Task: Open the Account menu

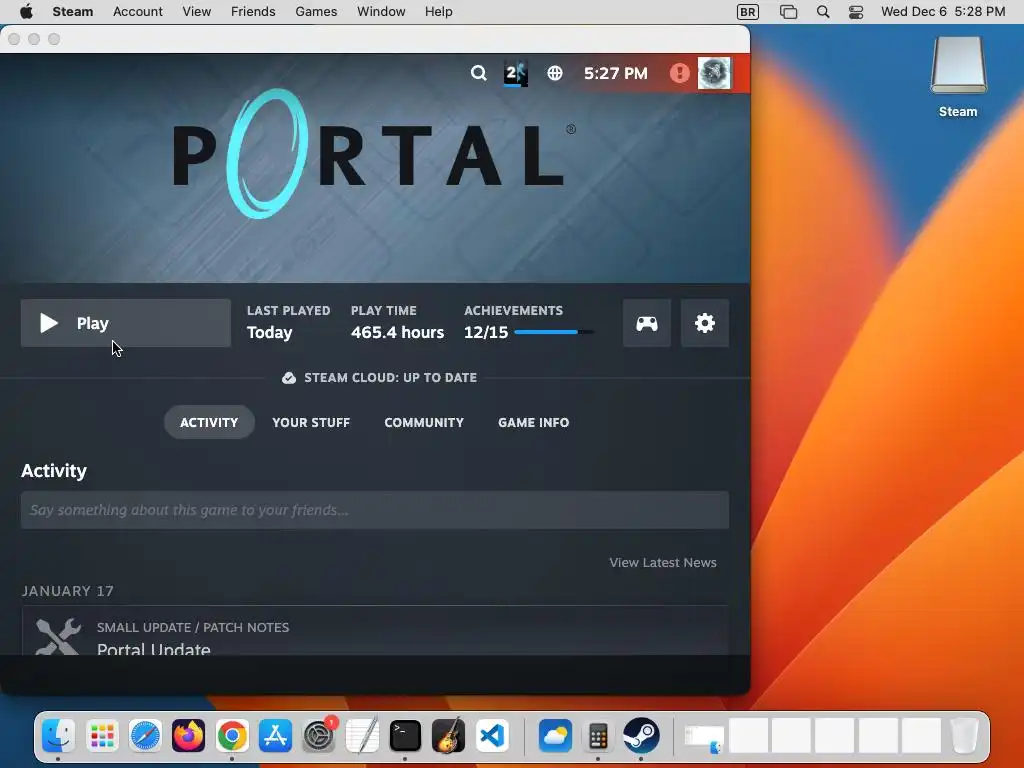Action: tap(138, 12)
